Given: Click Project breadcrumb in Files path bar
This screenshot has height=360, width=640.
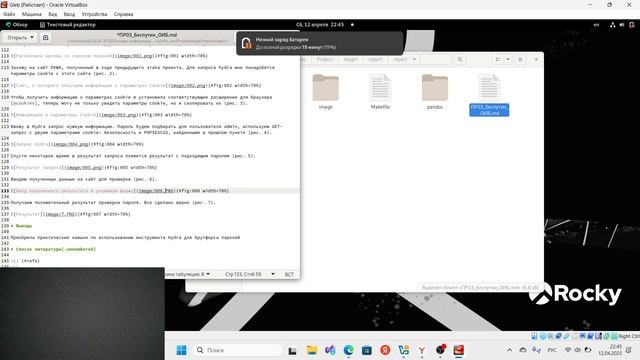Looking at the screenshot, I should (x=324, y=60).
